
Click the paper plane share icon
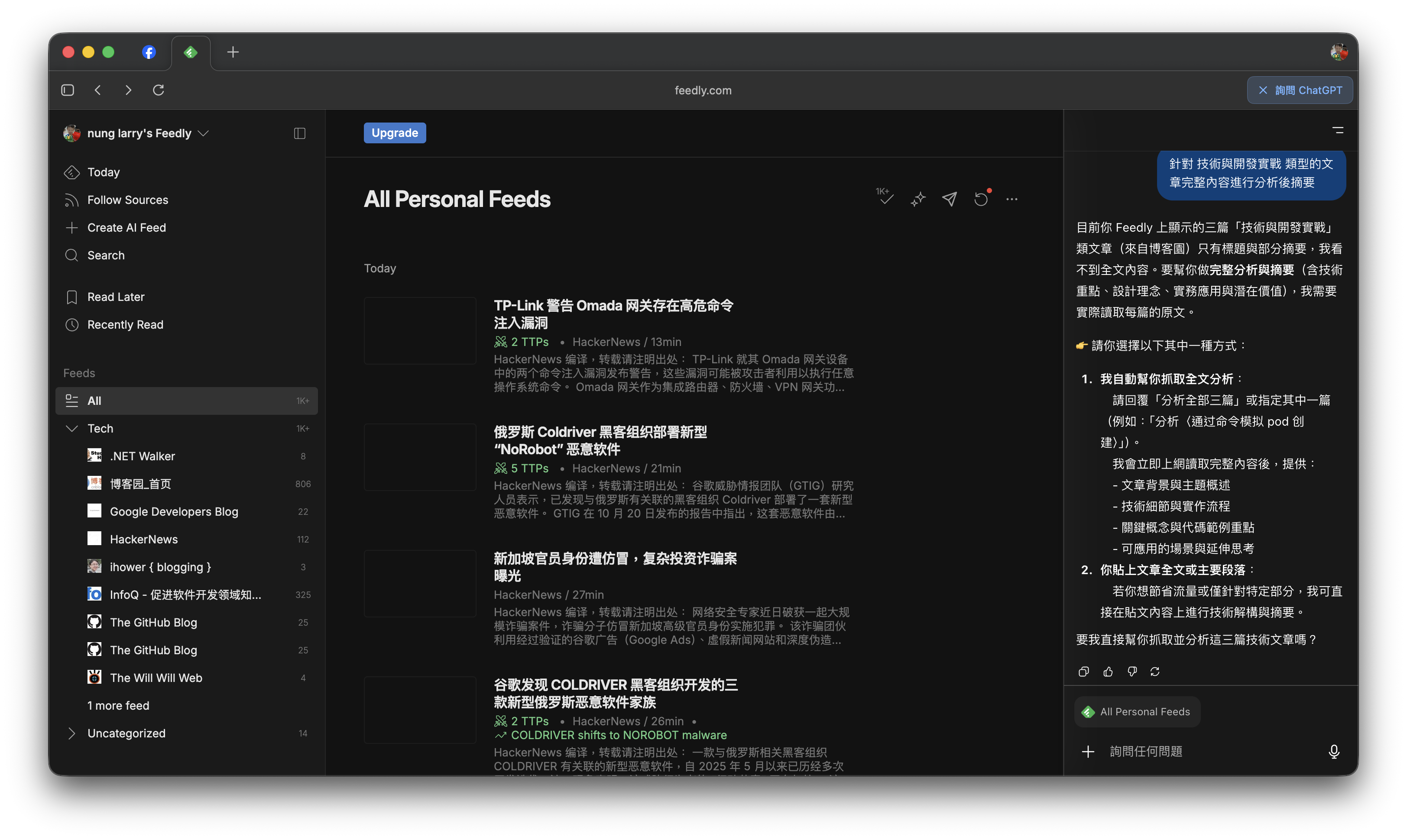tap(950, 199)
